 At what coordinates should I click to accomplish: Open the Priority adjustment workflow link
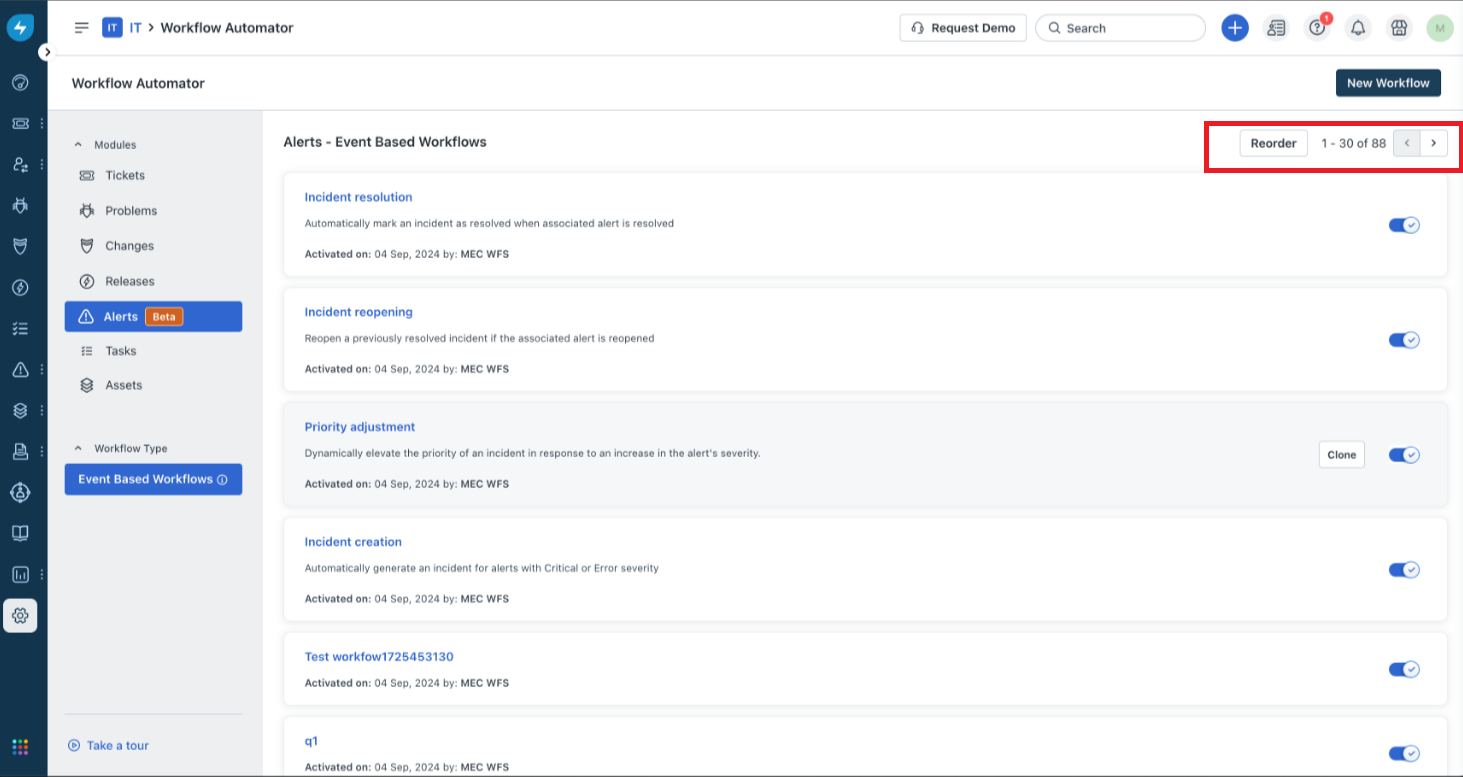click(360, 427)
